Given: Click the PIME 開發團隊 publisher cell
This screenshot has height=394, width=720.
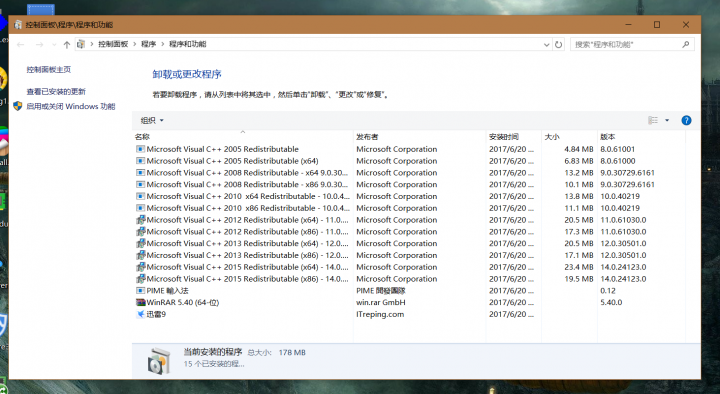Looking at the screenshot, I should pos(381,291).
